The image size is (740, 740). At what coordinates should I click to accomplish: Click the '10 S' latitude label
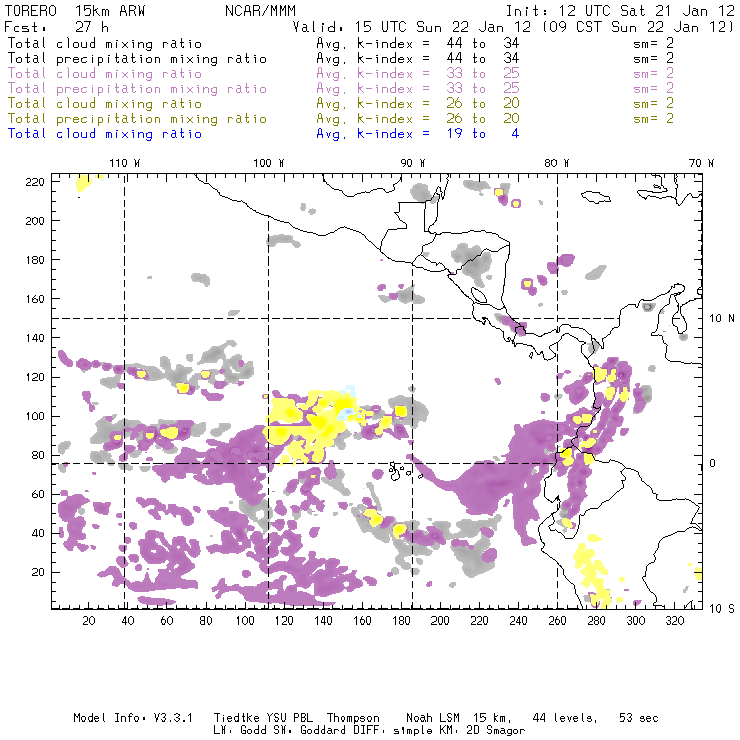point(722,609)
